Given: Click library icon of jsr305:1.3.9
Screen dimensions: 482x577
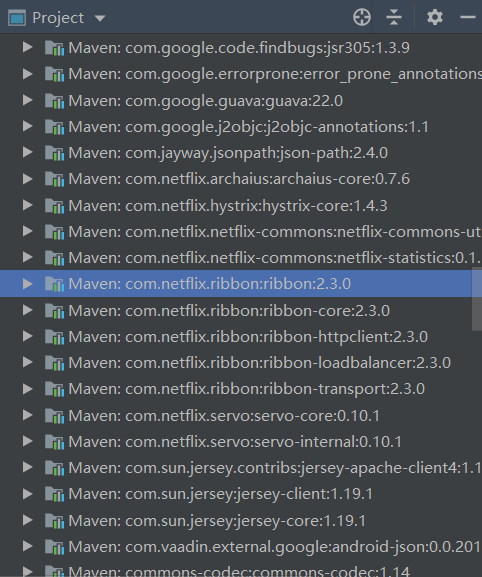Looking at the screenshot, I should point(54,48).
